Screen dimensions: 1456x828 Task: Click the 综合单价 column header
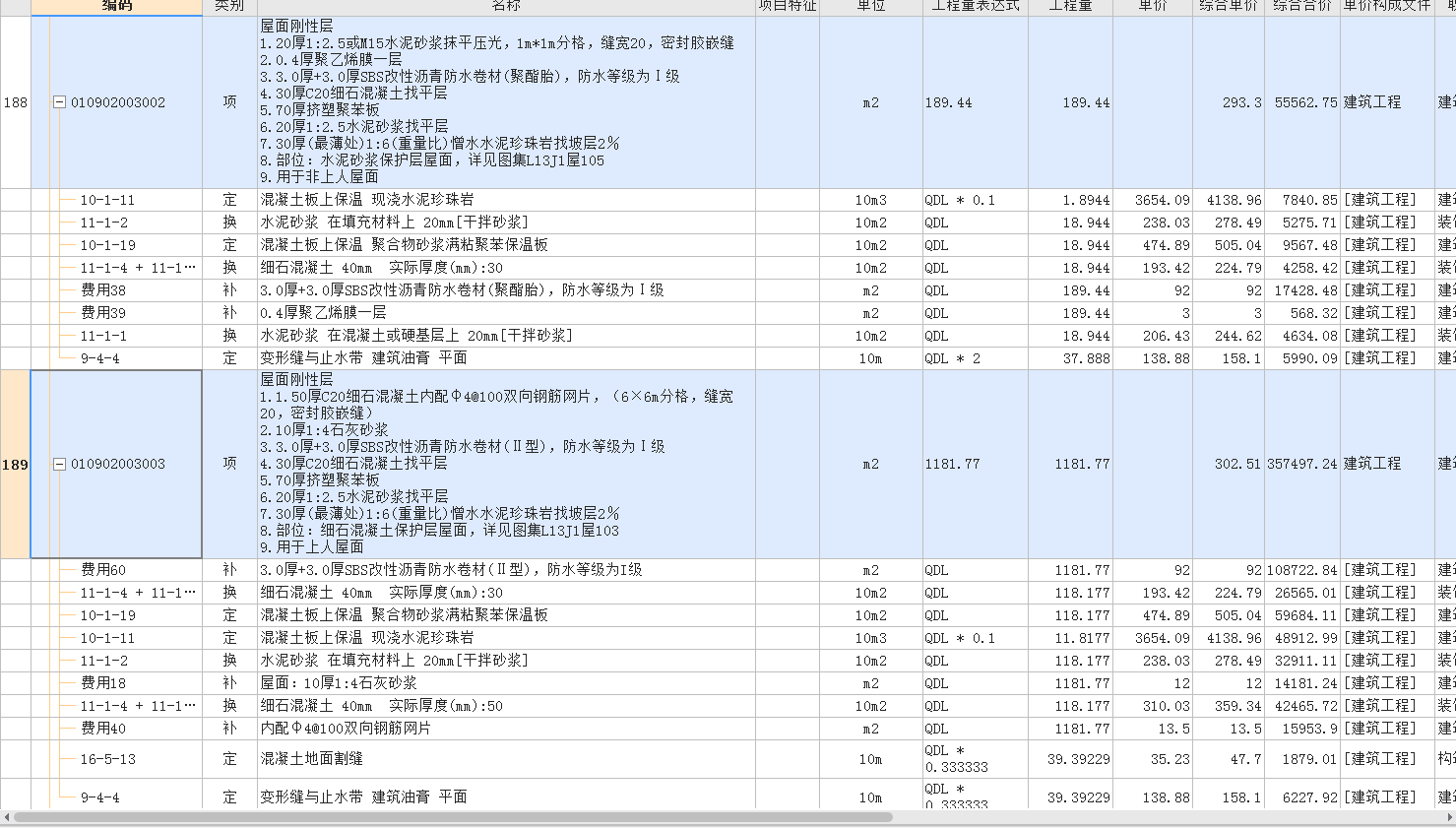(x=1228, y=7)
